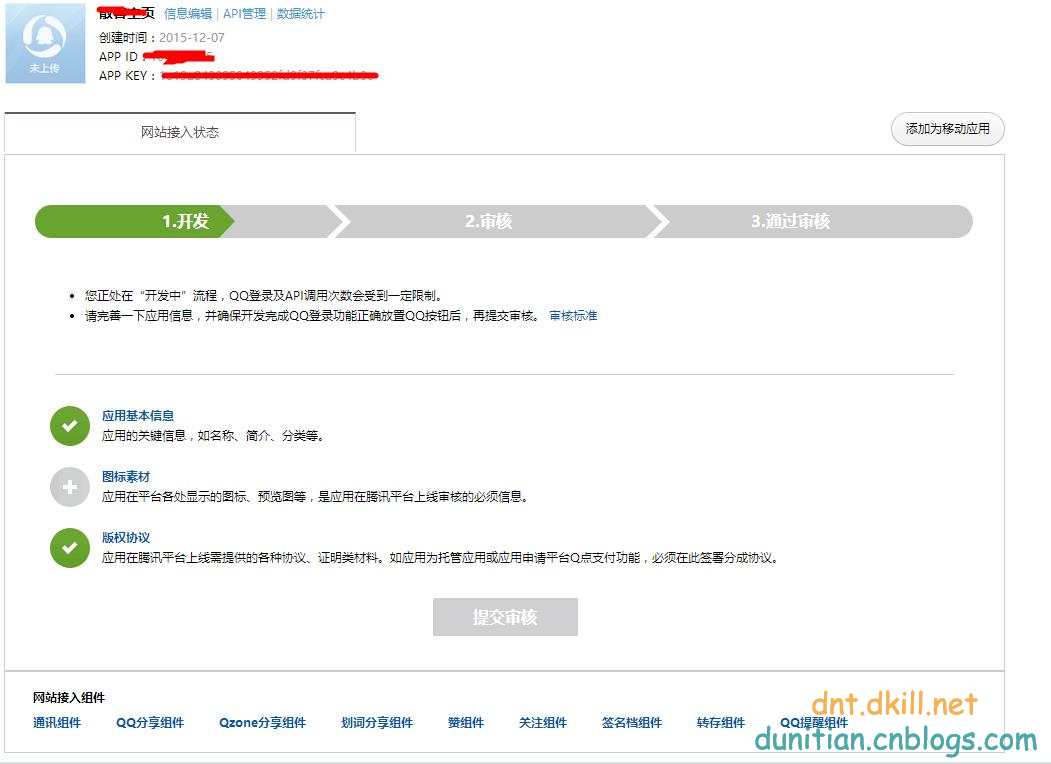Click the green check icon beside 版权协议

pos(70,548)
